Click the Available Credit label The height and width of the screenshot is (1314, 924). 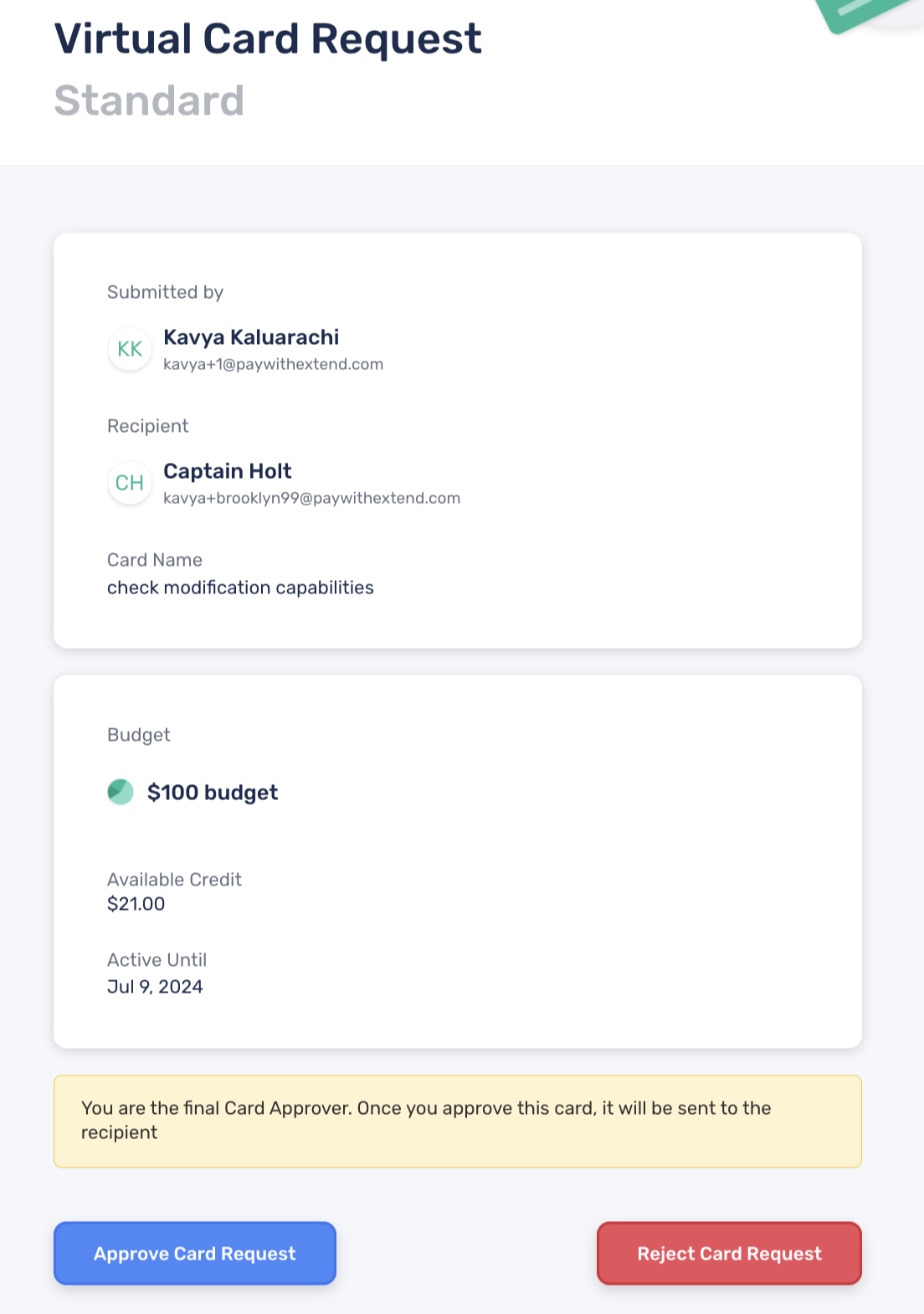(174, 880)
